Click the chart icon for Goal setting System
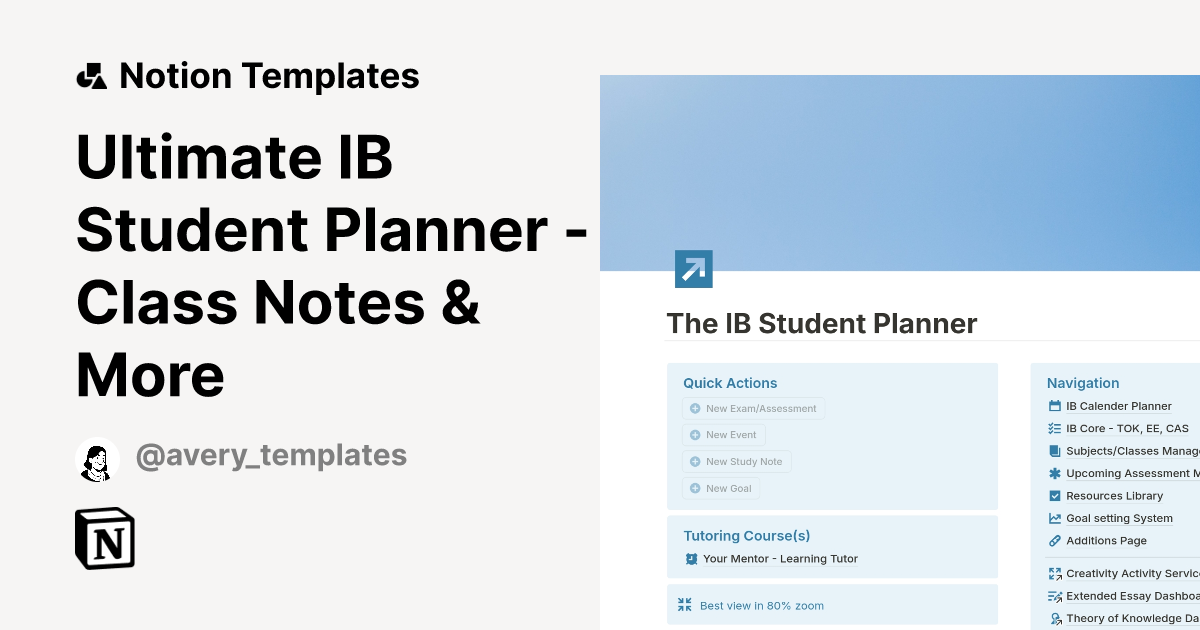 tap(1054, 518)
